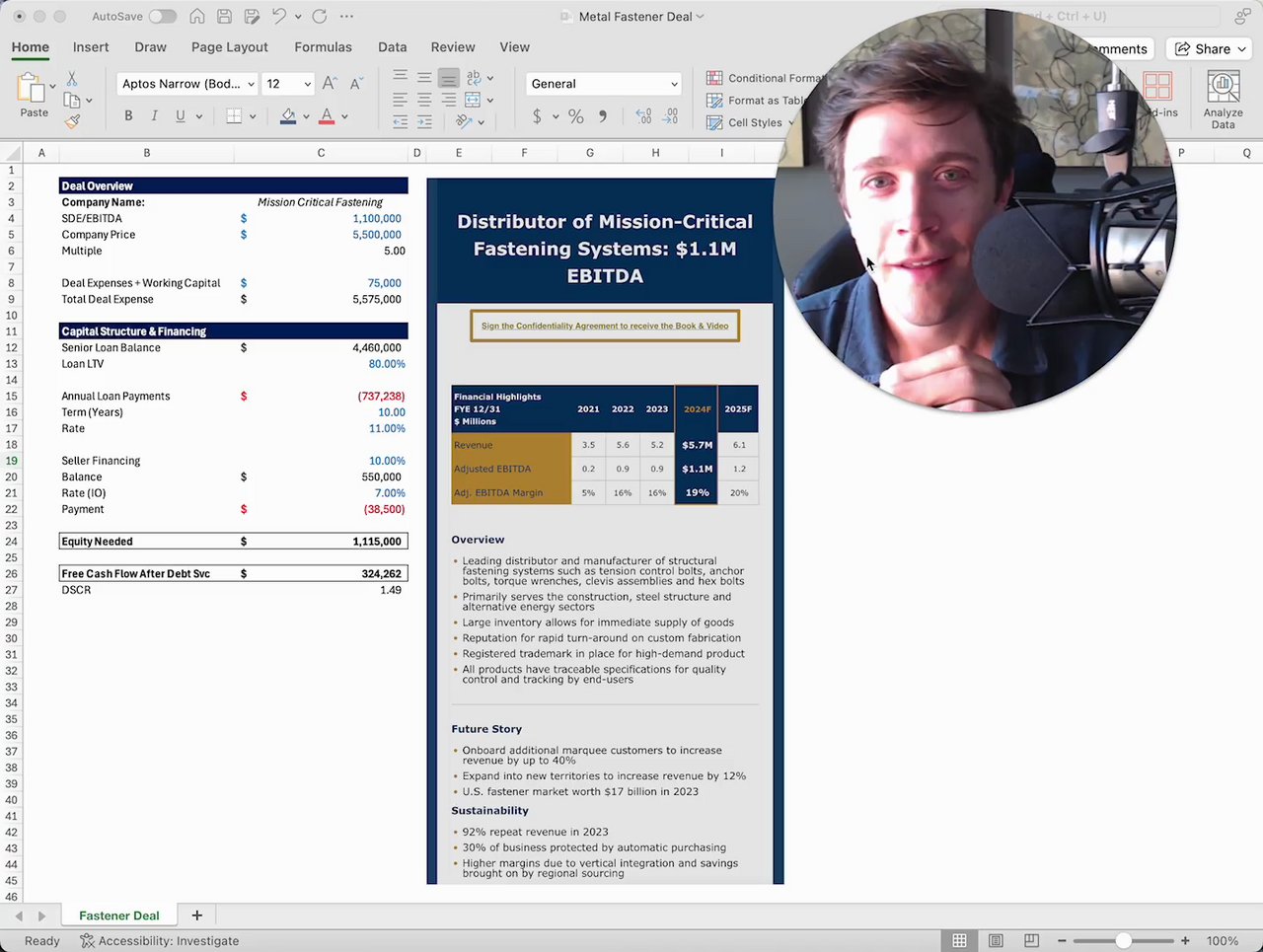Toggle the AutoSave switch
Viewport: 1263px width, 952px height.
pos(162,17)
